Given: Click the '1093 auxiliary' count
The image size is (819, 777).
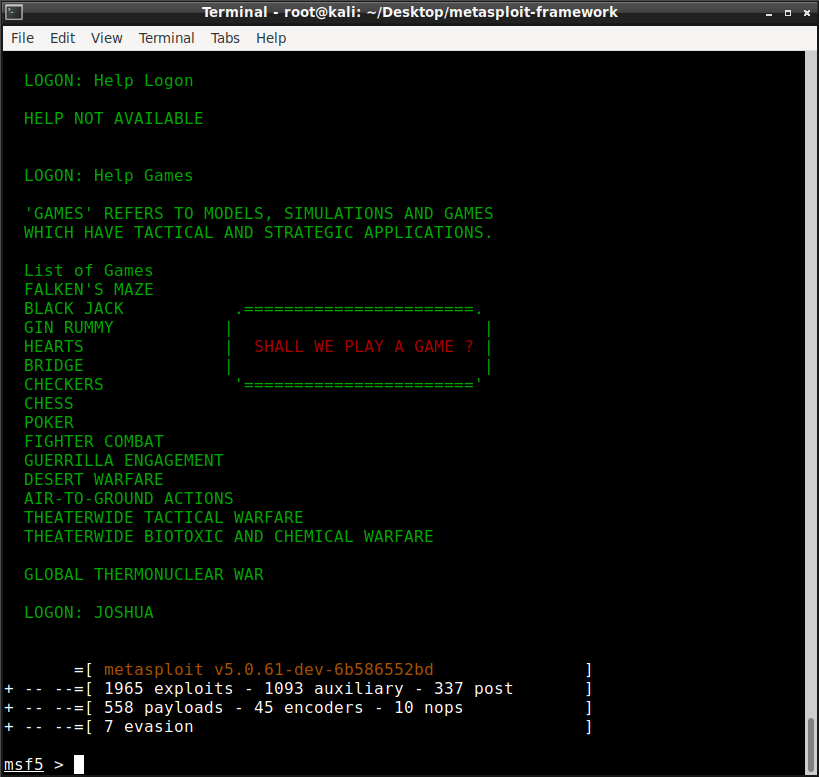Looking at the screenshot, I should [334, 688].
